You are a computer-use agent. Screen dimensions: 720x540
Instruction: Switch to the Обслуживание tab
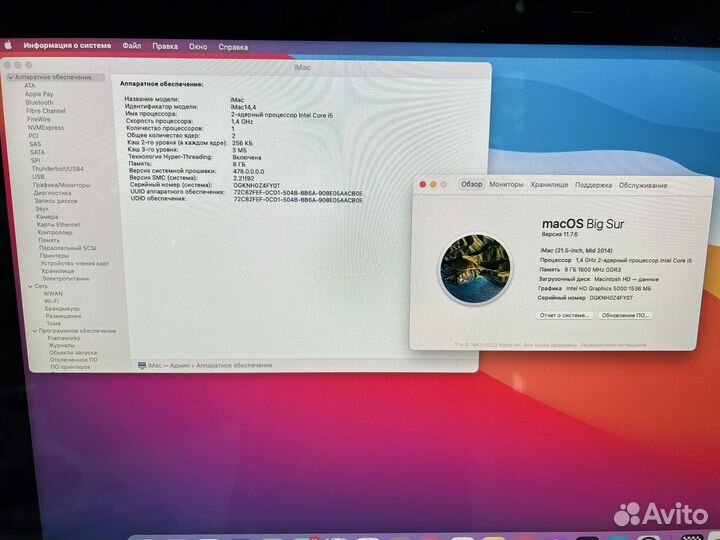643,186
